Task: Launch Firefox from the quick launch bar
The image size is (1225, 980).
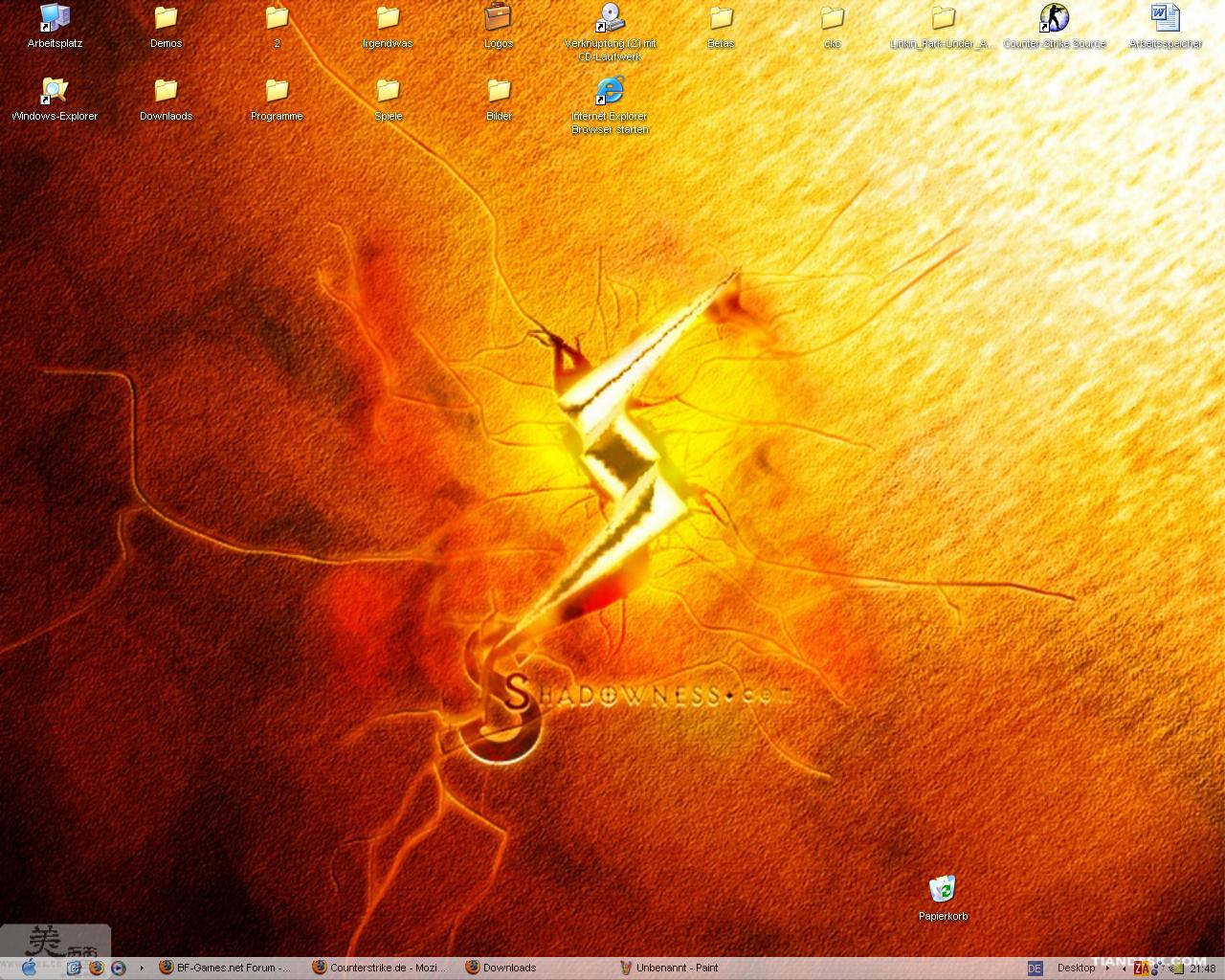Action: pos(96,968)
